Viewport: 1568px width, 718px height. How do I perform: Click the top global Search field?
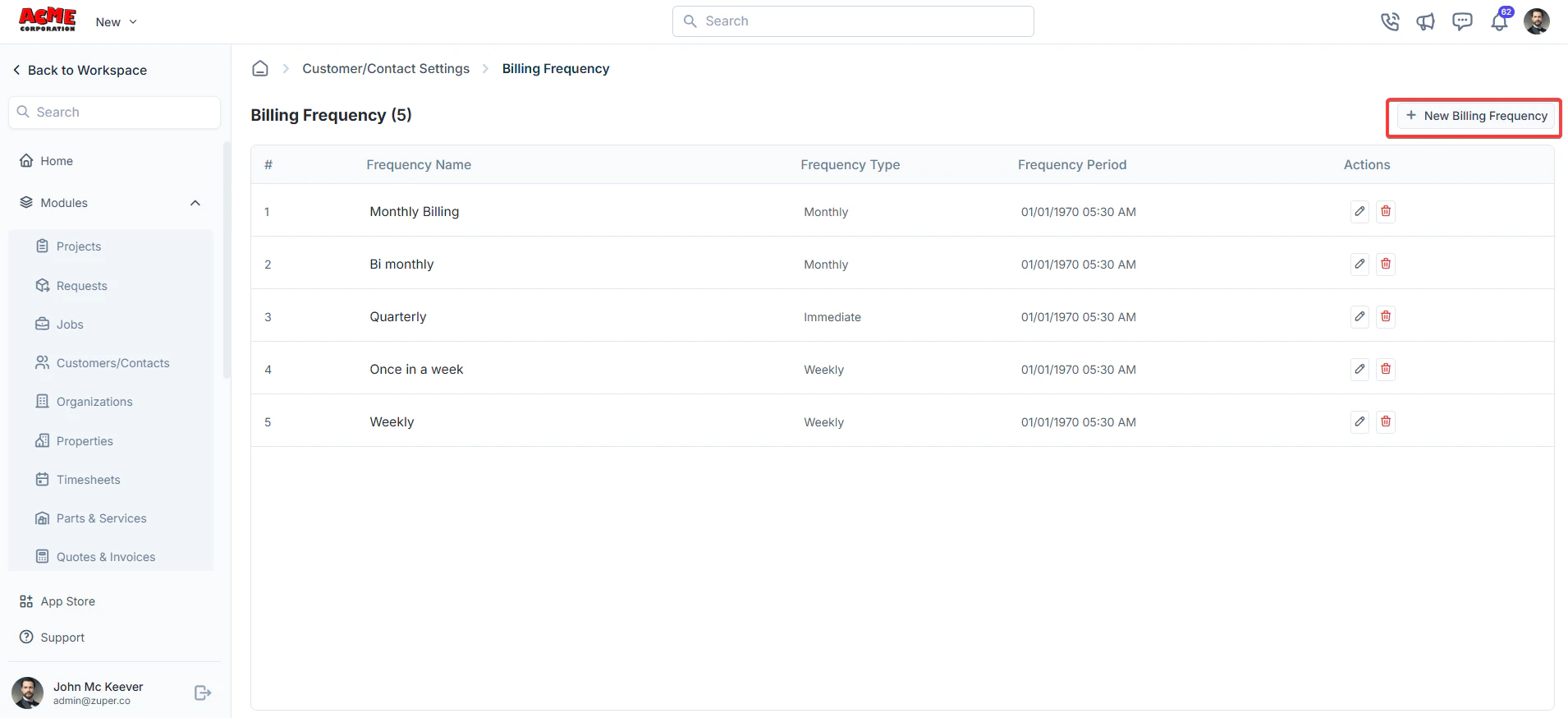[x=853, y=21]
